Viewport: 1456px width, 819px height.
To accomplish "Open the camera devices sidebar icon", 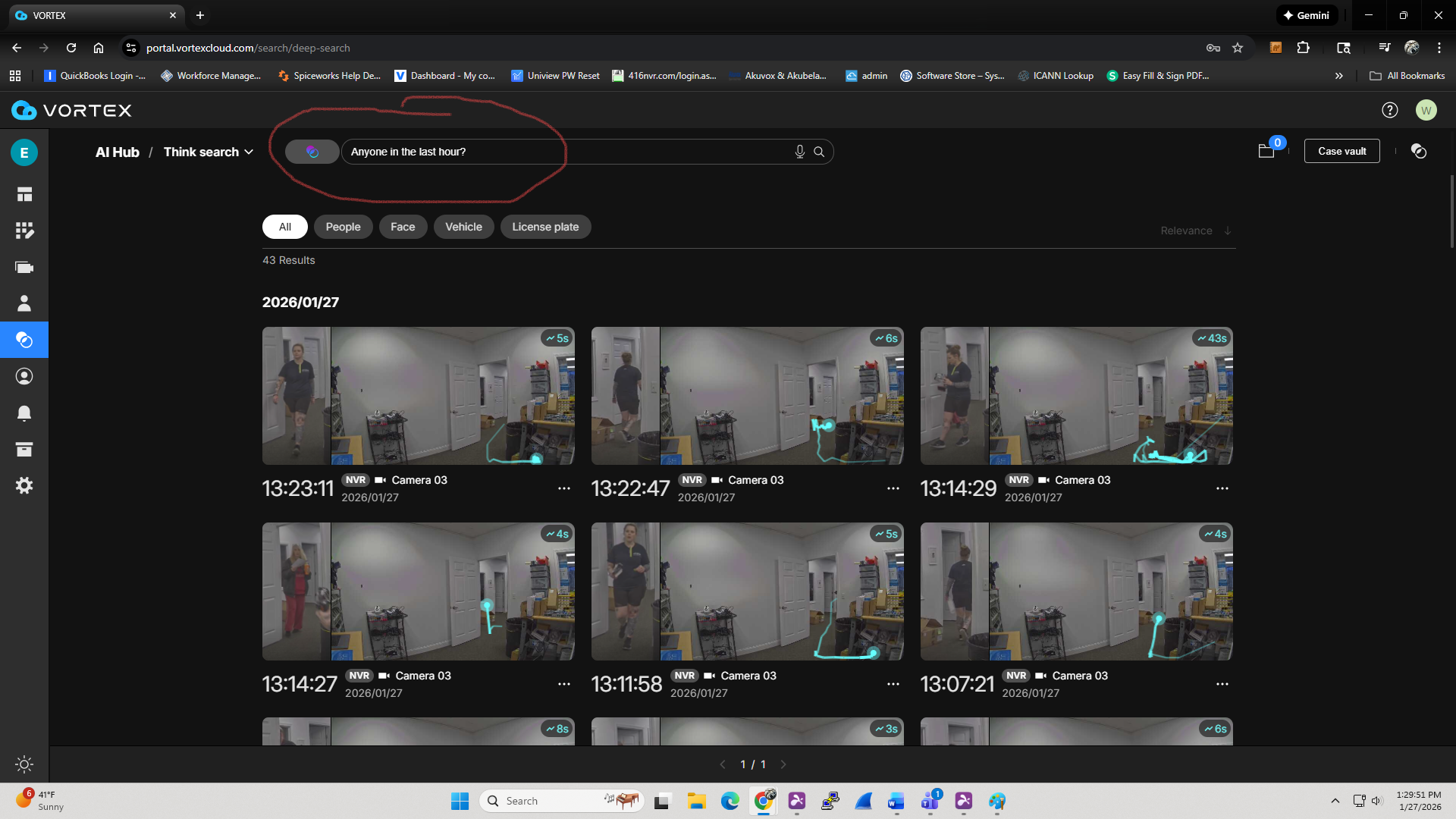I will click(x=24, y=267).
